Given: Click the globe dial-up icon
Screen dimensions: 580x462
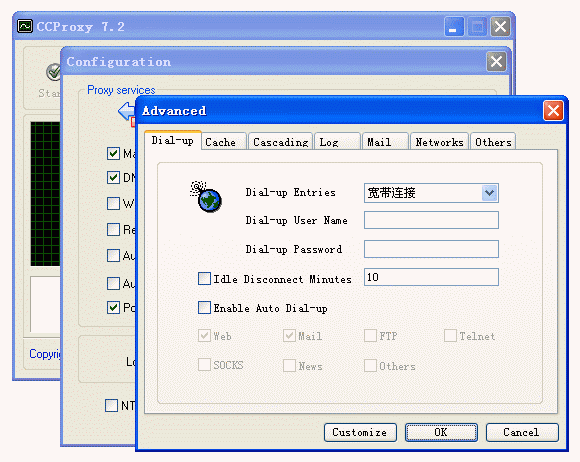Looking at the screenshot, I should click(206, 196).
